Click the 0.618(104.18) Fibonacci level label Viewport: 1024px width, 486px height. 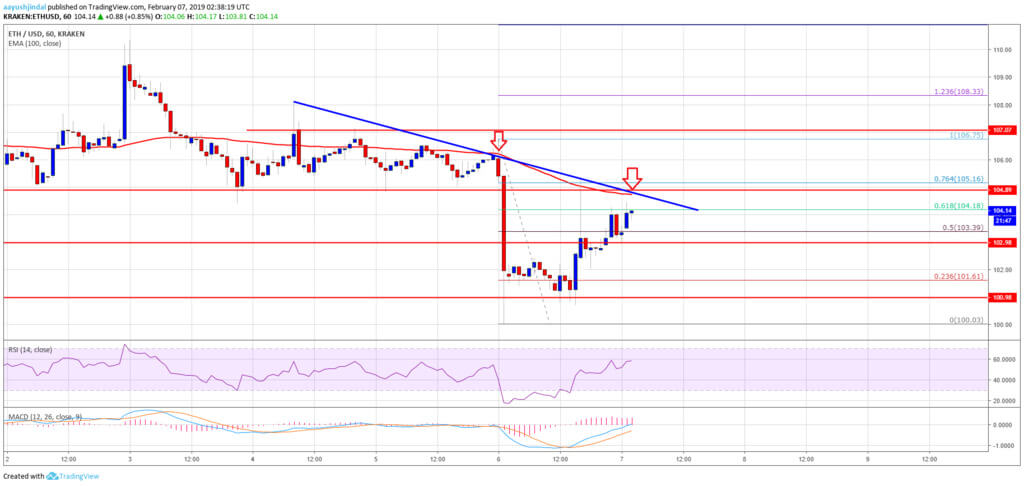tap(961, 204)
